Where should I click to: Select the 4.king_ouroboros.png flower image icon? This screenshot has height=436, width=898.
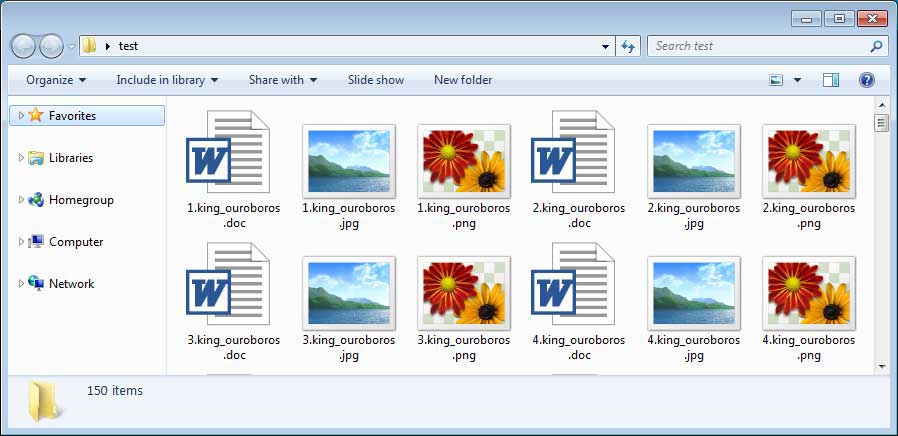coord(809,293)
